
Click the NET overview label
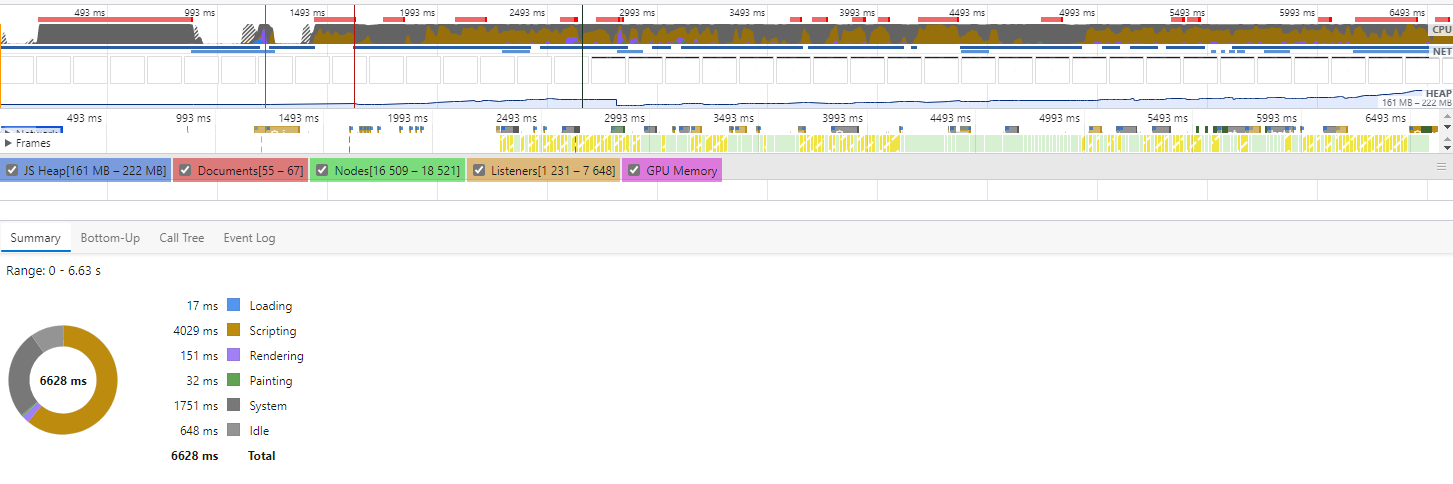coord(1441,51)
